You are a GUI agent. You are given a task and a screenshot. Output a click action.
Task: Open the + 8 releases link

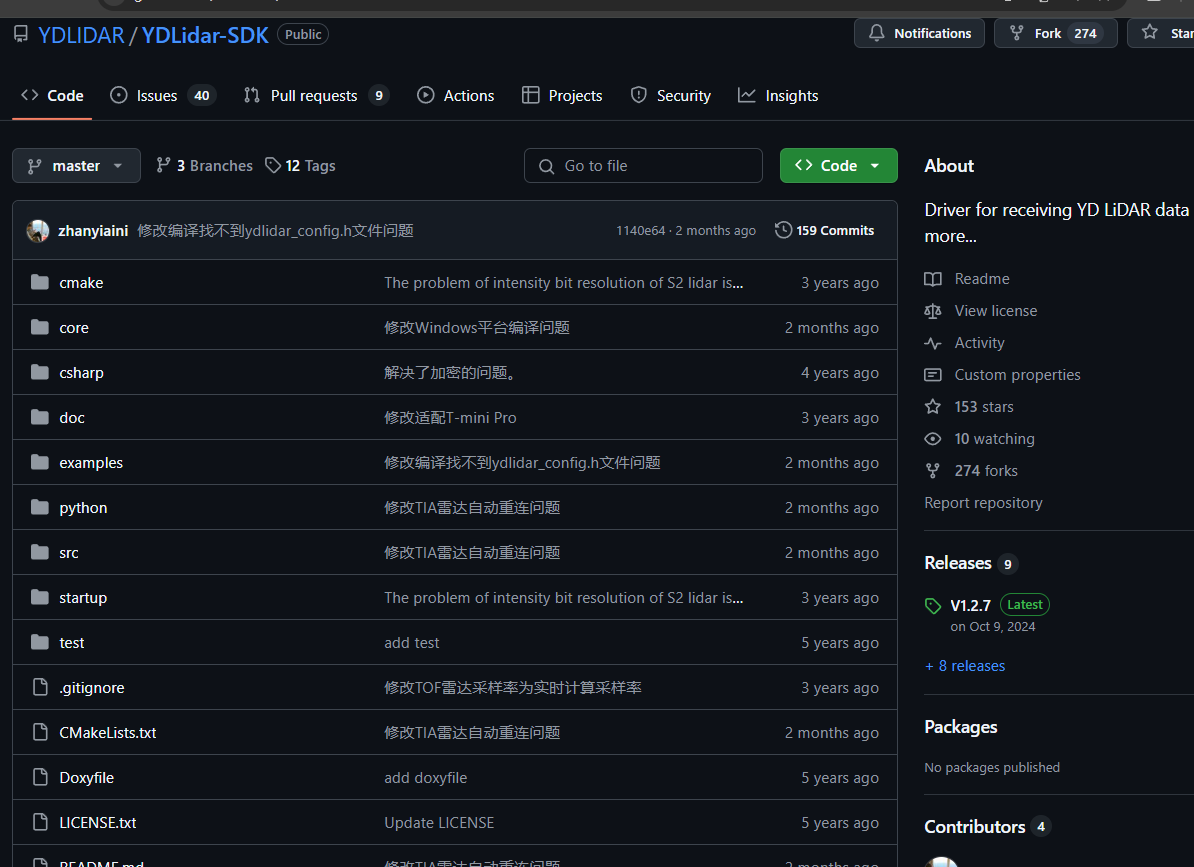[x=965, y=665]
